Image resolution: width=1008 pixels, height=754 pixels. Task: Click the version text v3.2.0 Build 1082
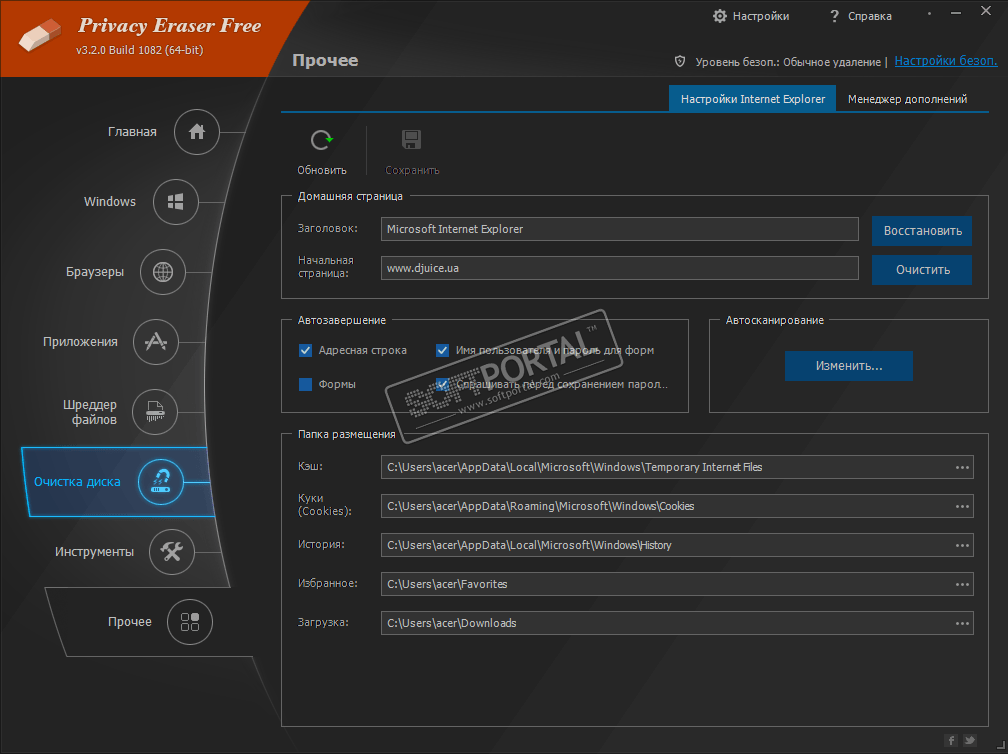click(140, 50)
